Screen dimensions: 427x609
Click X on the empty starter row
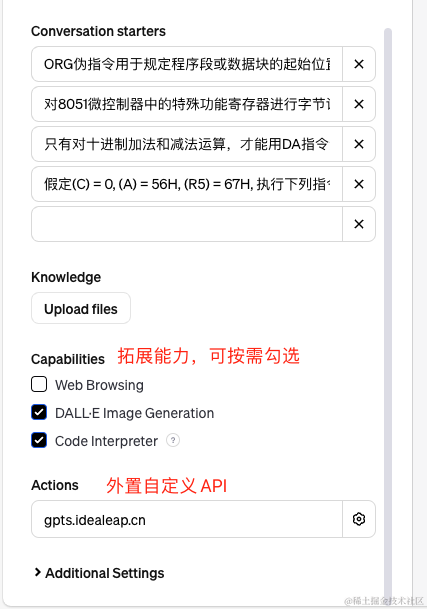click(359, 224)
